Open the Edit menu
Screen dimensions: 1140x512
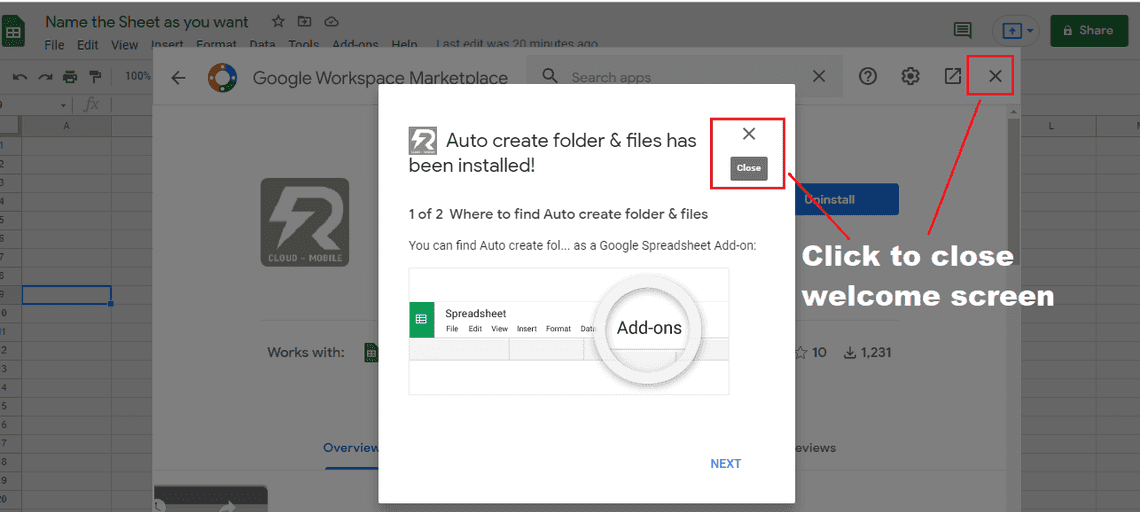click(88, 45)
